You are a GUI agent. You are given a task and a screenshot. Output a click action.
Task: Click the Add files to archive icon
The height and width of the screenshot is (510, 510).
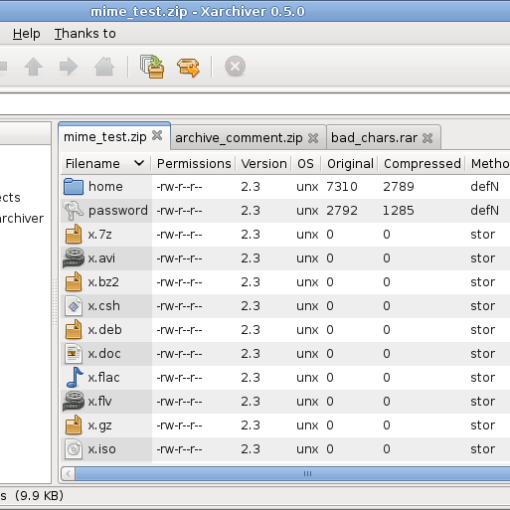click(x=152, y=66)
